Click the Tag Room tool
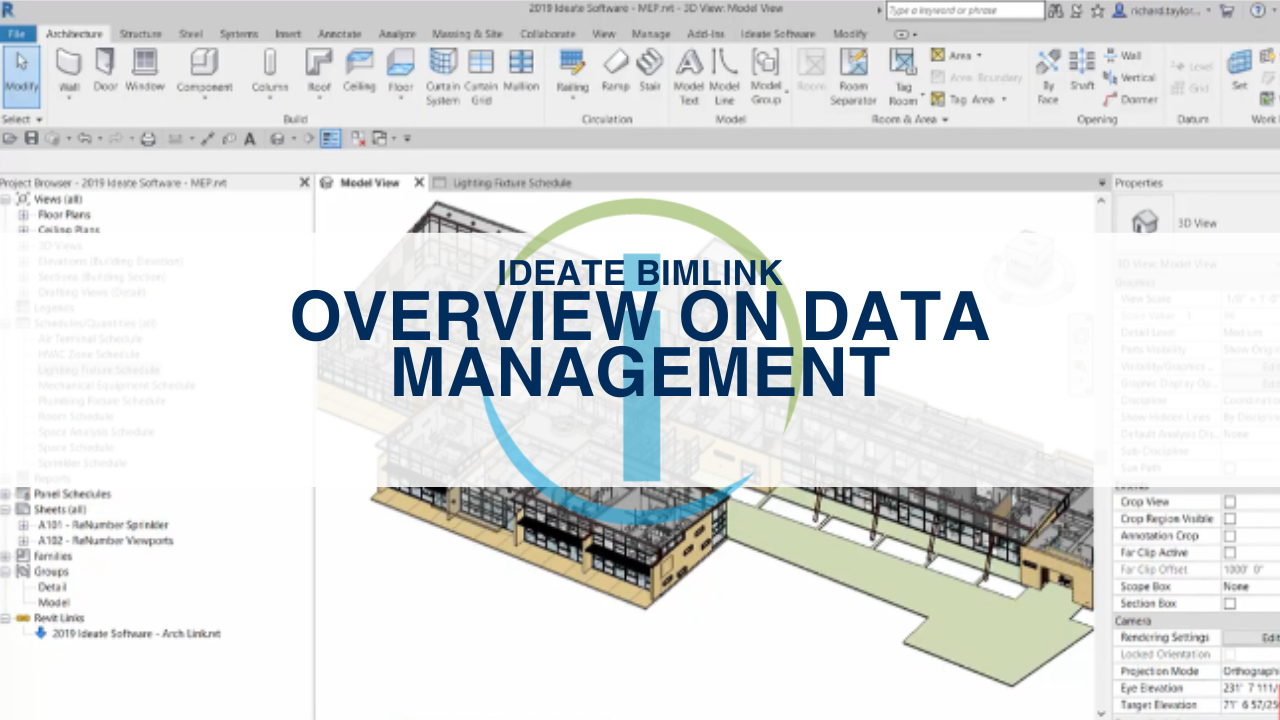 click(x=902, y=80)
